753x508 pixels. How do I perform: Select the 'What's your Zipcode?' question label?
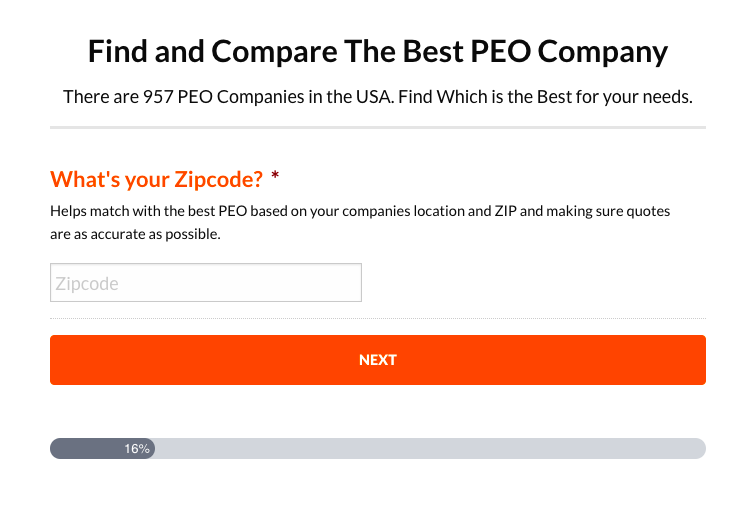pos(156,180)
